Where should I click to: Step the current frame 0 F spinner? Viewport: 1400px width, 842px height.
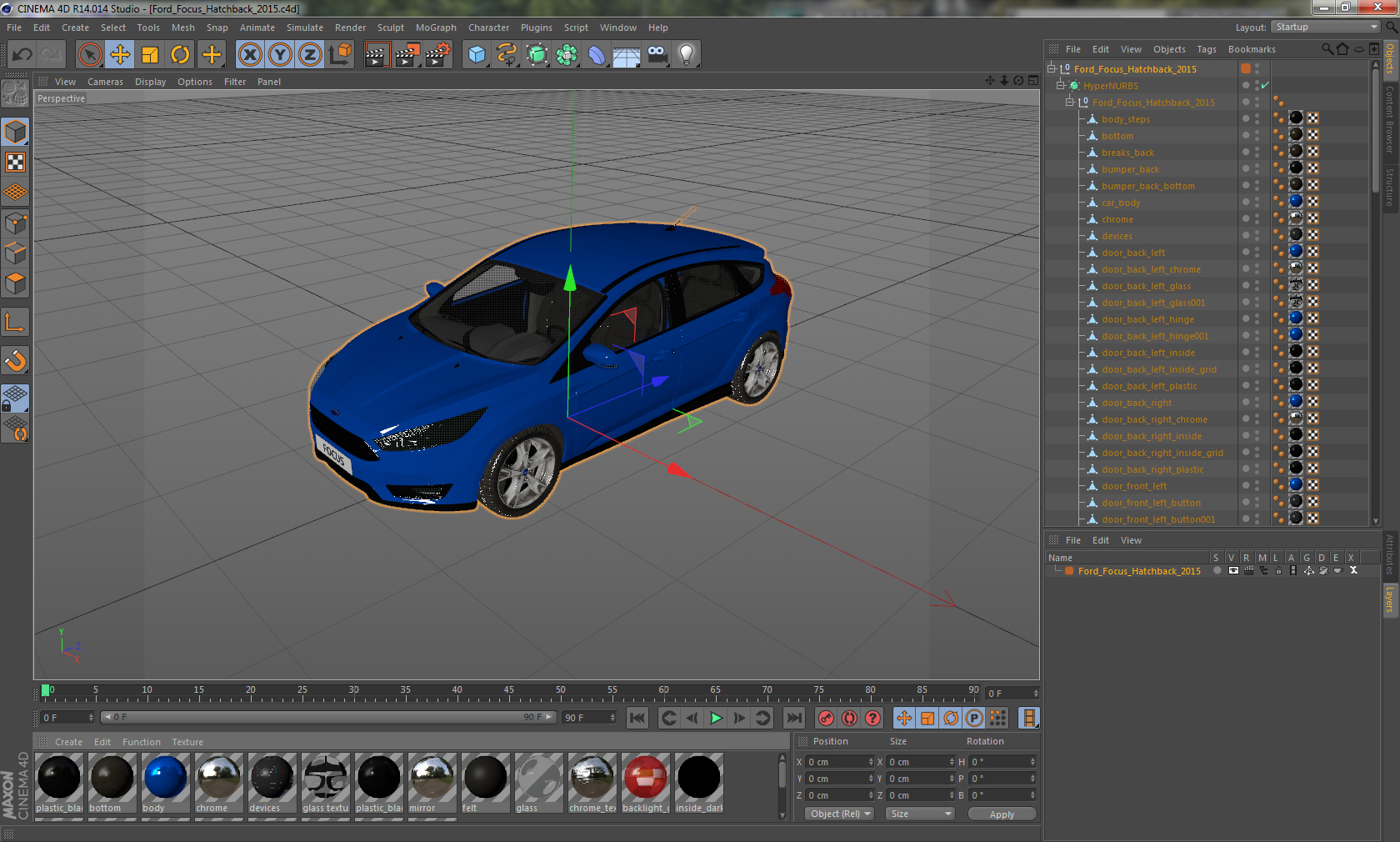coord(91,717)
